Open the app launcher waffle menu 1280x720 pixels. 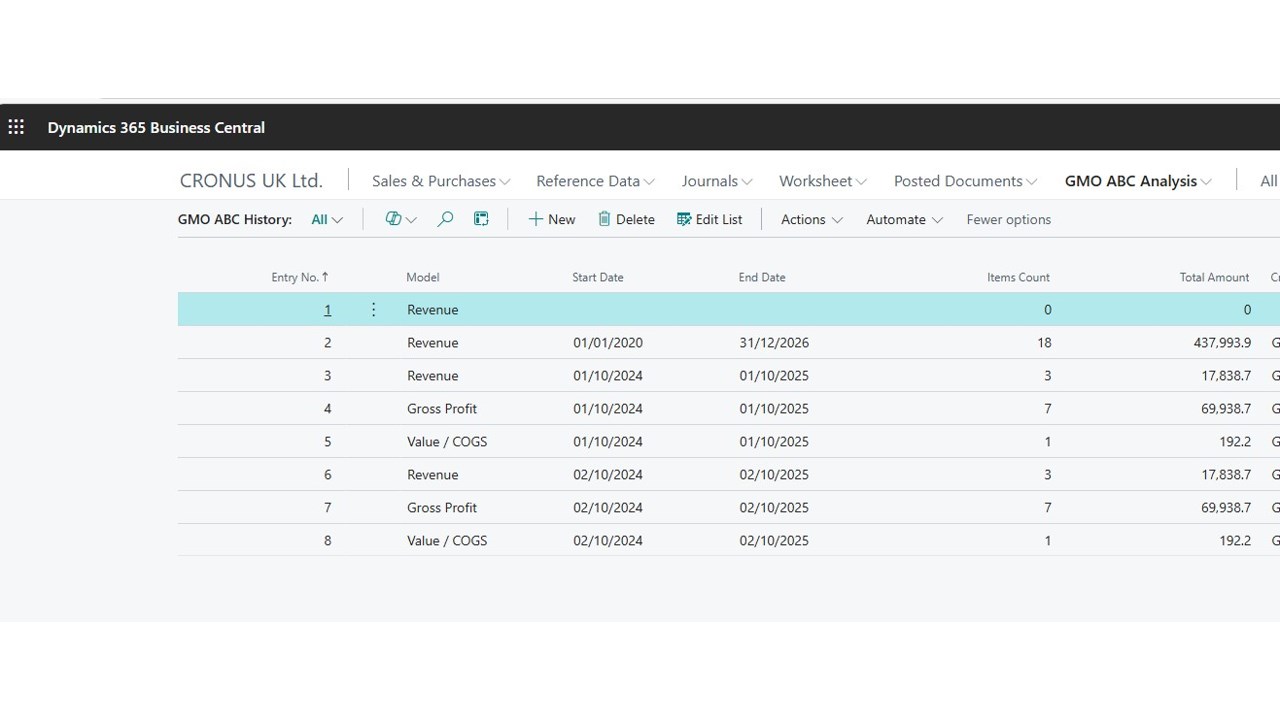click(16, 127)
